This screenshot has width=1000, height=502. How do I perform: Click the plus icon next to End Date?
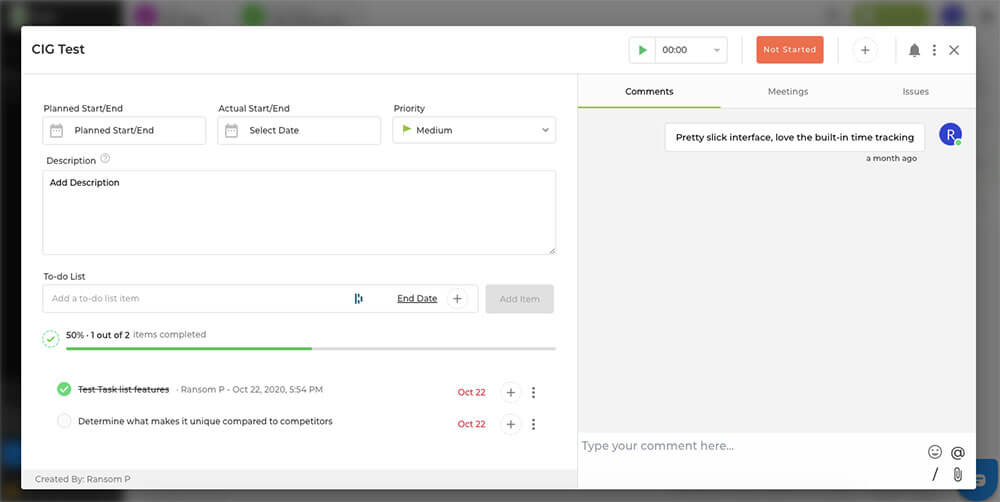coord(457,299)
